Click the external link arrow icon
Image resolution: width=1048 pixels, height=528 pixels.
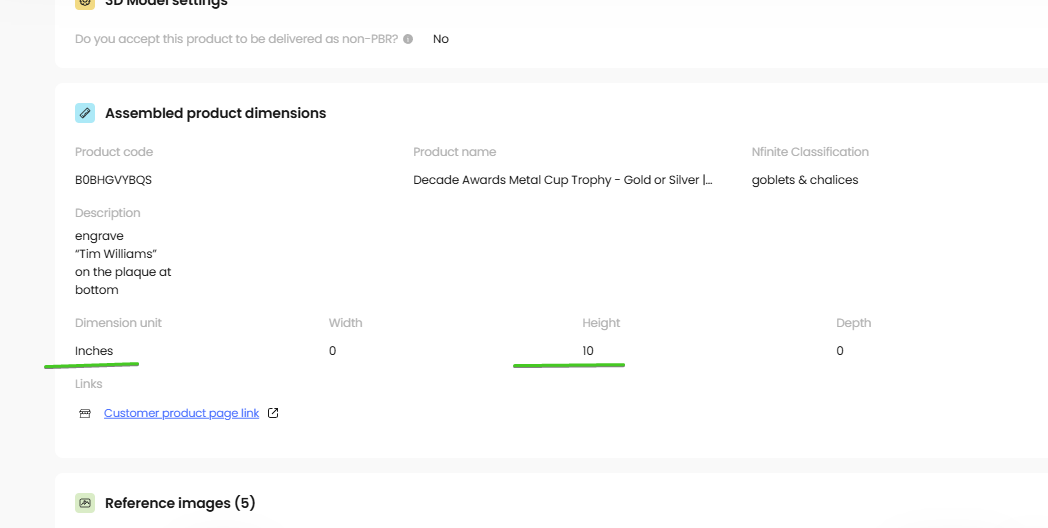pos(273,413)
